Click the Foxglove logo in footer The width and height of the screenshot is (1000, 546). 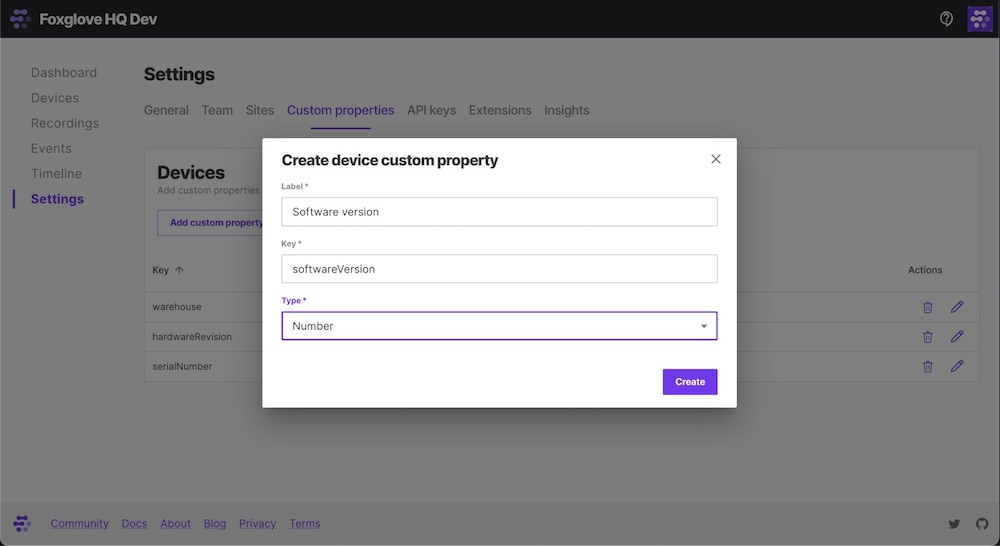point(22,524)
